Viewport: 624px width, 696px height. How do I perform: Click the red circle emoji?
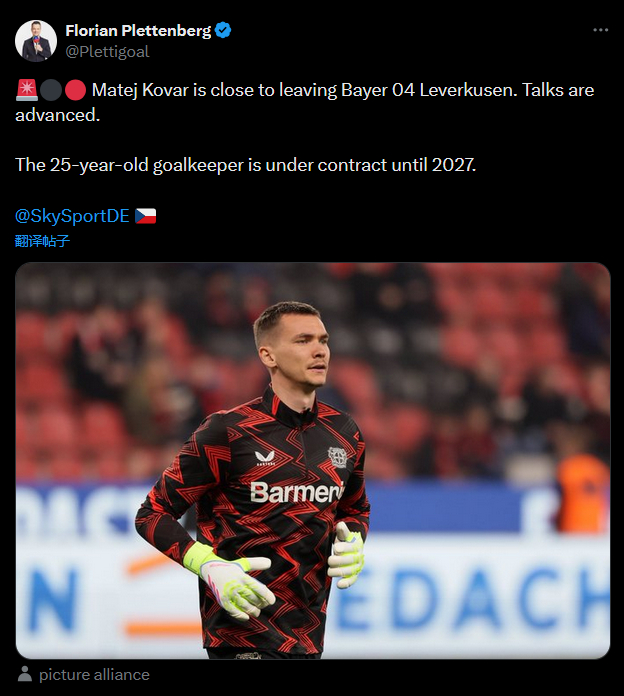tap(75, 90)
